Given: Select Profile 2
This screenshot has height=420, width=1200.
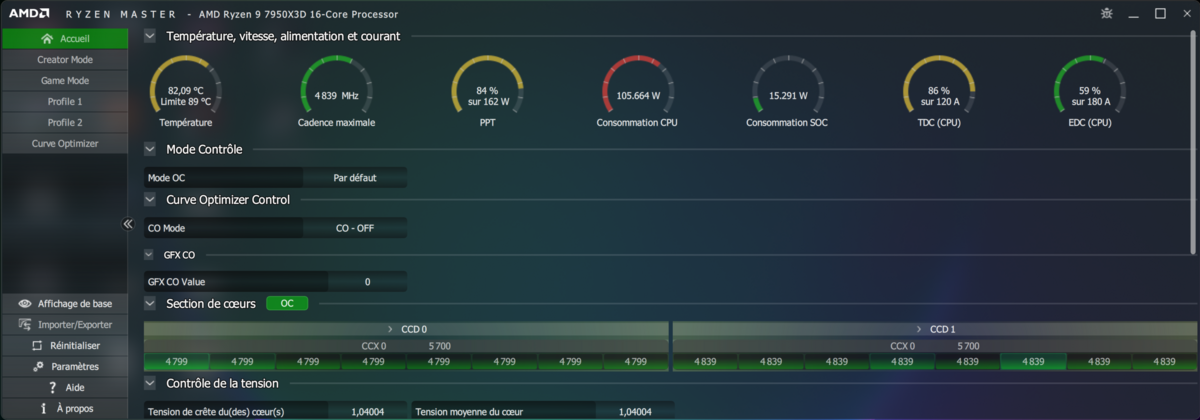Looking at the screenshot, I should coord(65,123).
